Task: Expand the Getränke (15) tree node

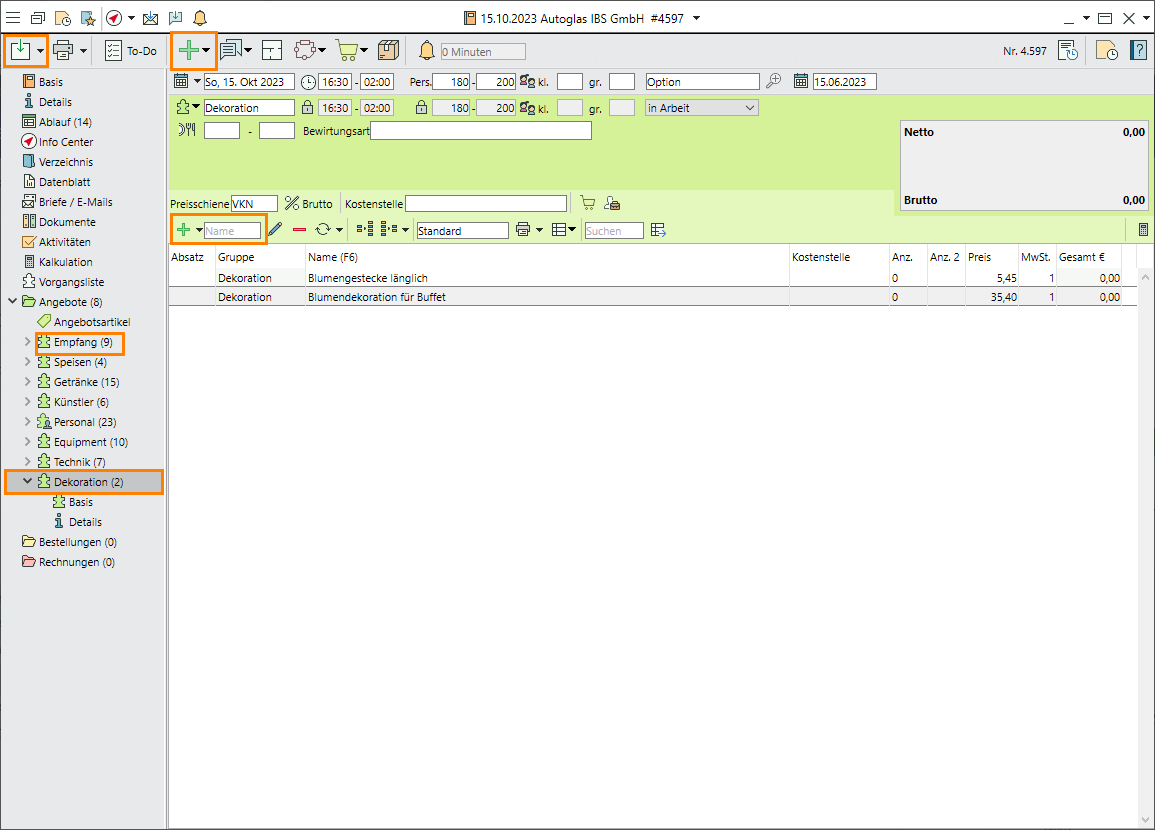Action: [27, 382]
